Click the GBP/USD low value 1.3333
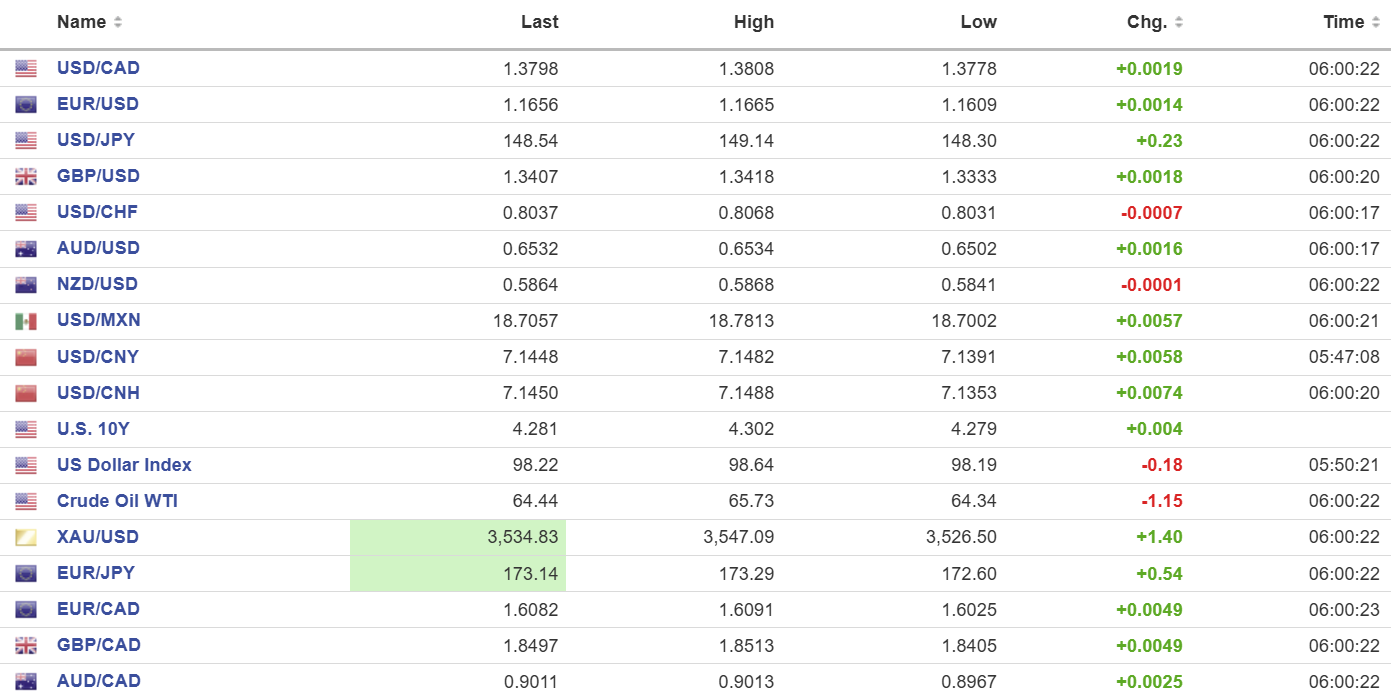 (971, 177)
